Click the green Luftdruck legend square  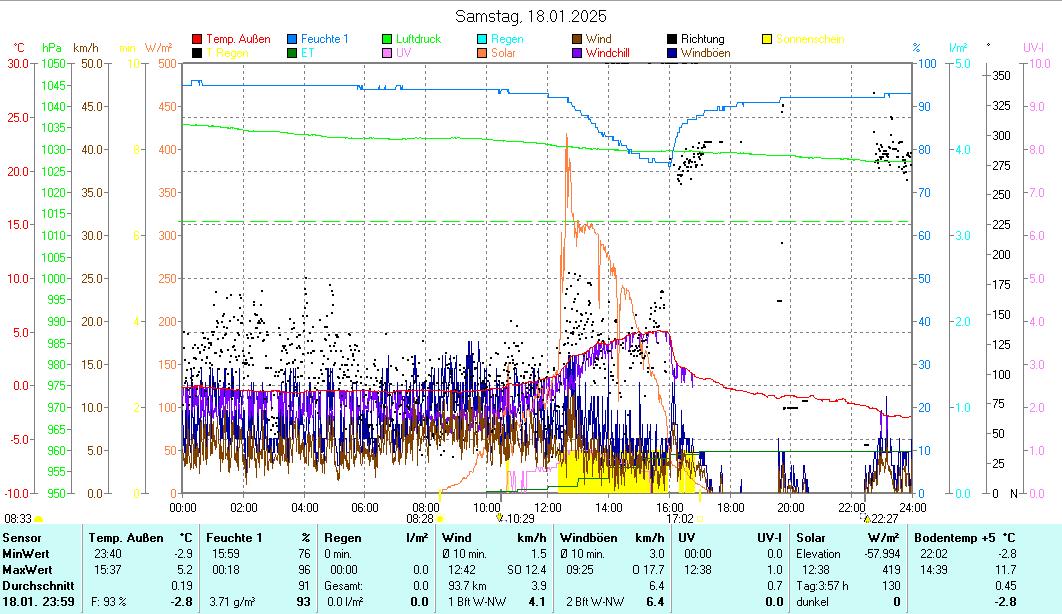(387, 39)
